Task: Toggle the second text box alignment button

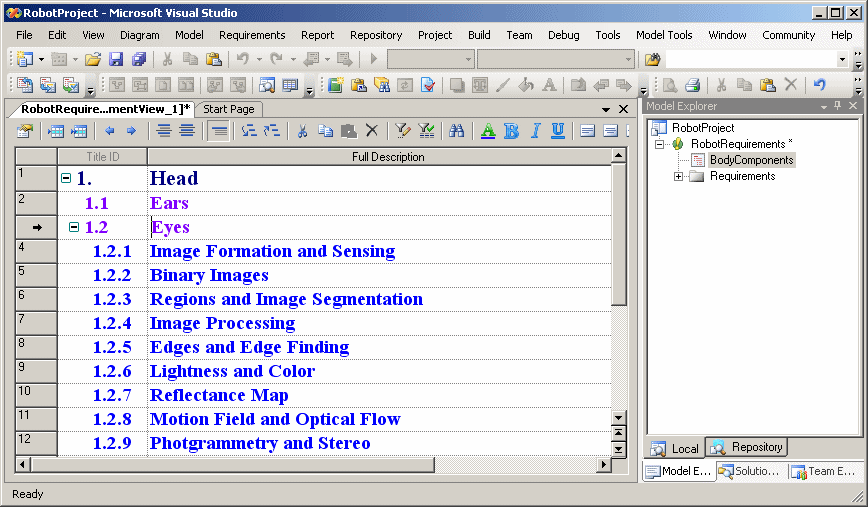Action: pos(611,131)
